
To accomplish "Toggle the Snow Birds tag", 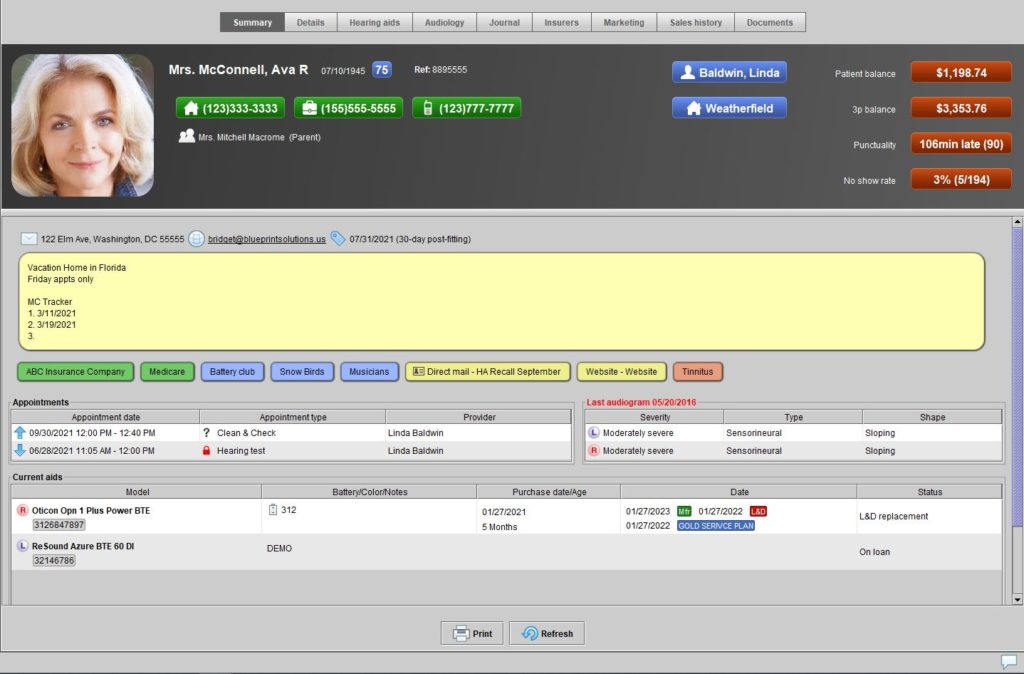I will [302, 371].
